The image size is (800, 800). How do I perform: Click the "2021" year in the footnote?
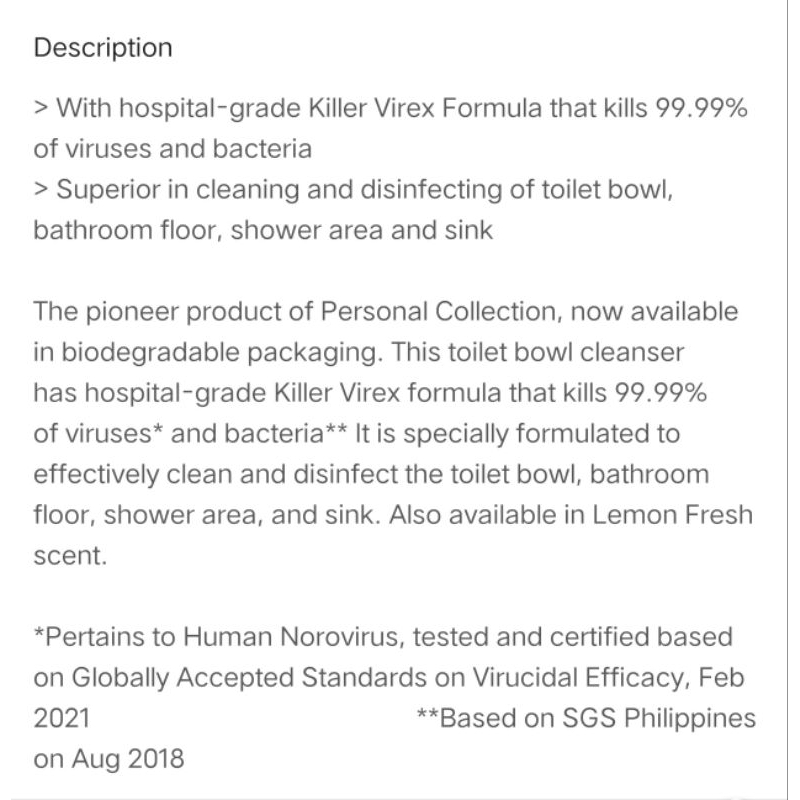tap(62, 718)
